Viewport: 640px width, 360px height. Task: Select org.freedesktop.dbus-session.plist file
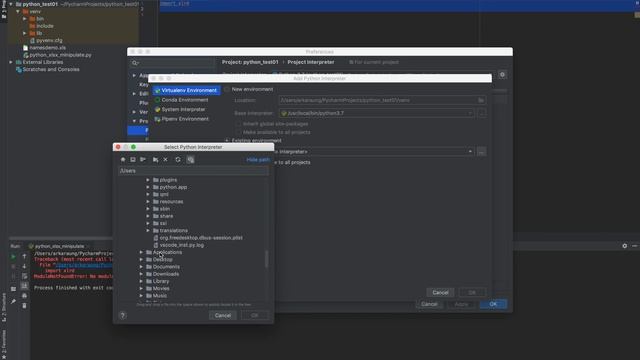201,238
